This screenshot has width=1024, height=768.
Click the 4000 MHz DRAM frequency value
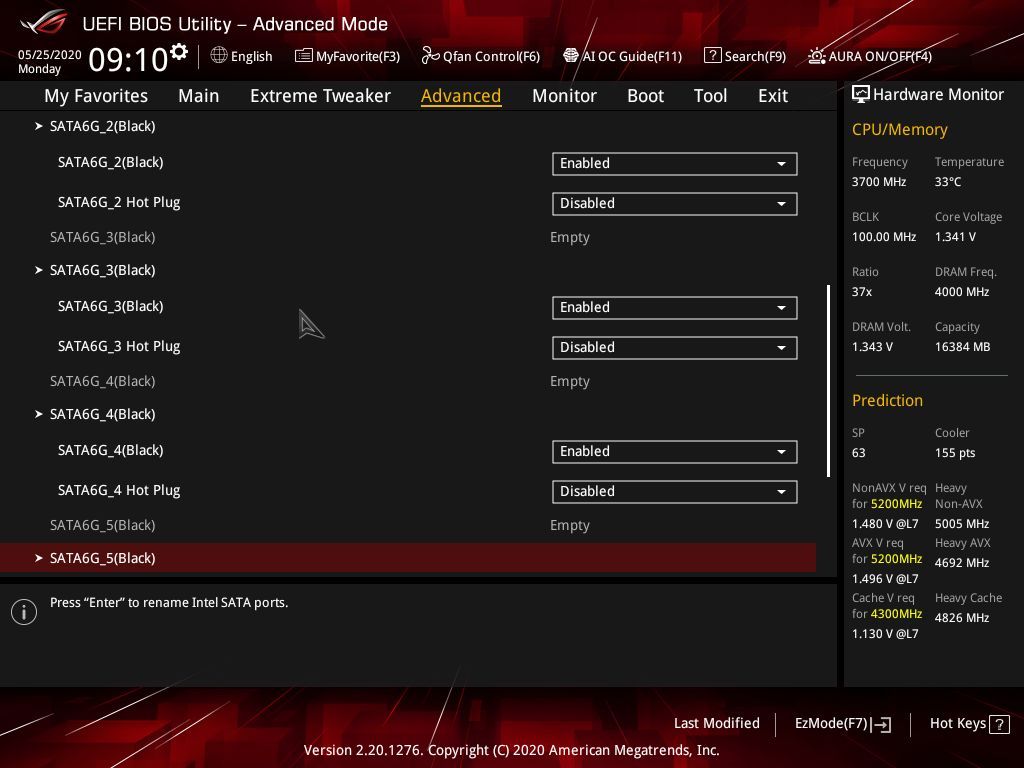click(x=961, y=292)
